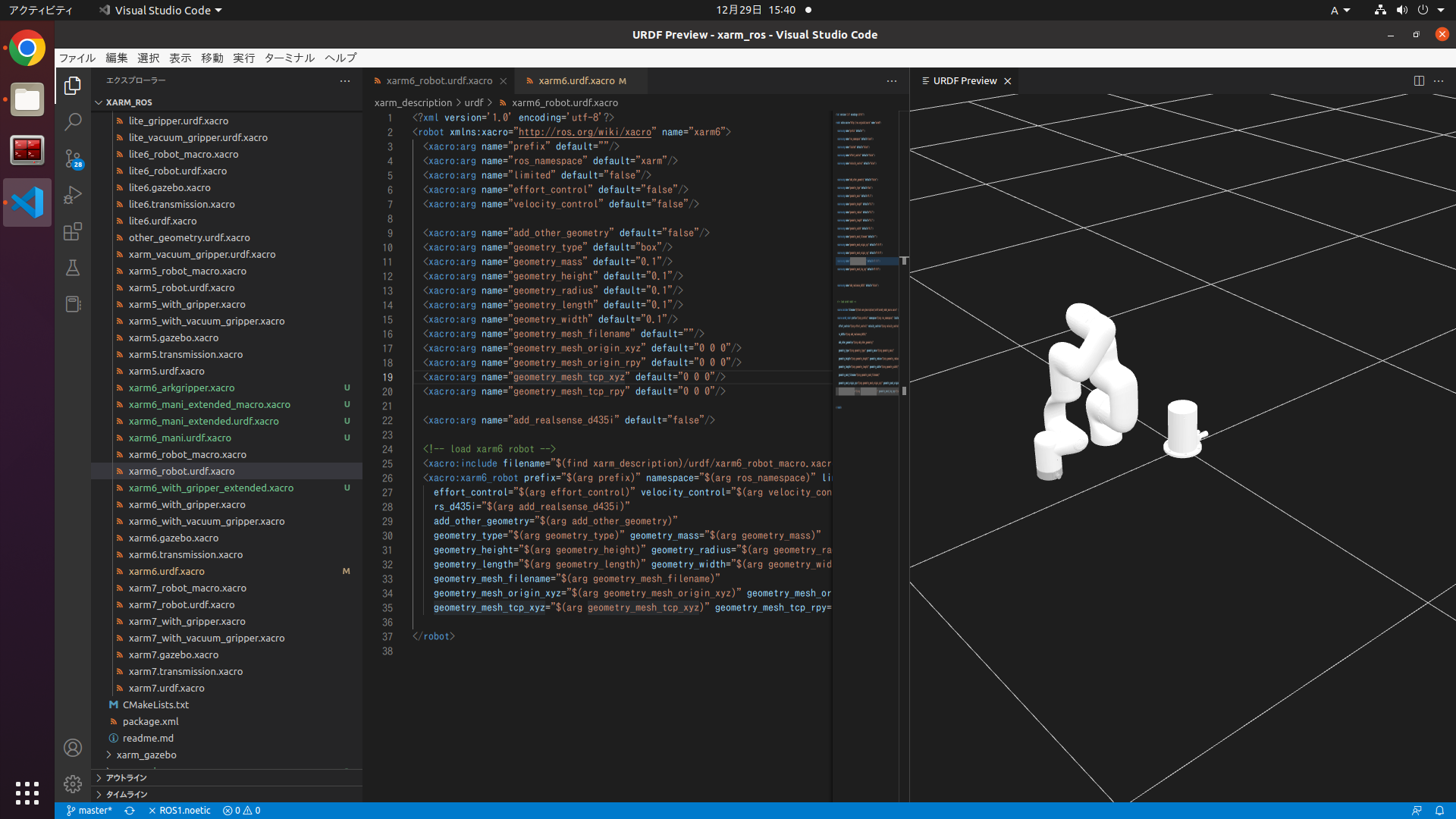This screenshot has height=819, width=1456.
Task: Open Source Control showing 28 pending changes
Action: 72,158
